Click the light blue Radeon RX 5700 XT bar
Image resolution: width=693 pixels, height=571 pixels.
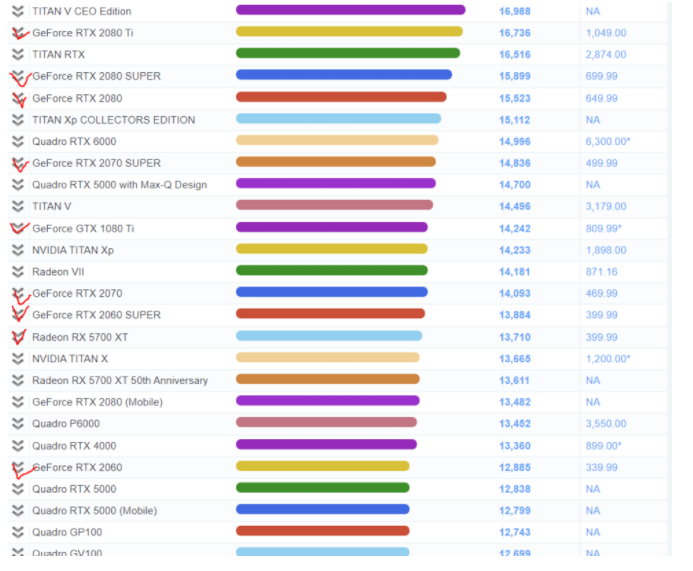(x=329, y=336)
